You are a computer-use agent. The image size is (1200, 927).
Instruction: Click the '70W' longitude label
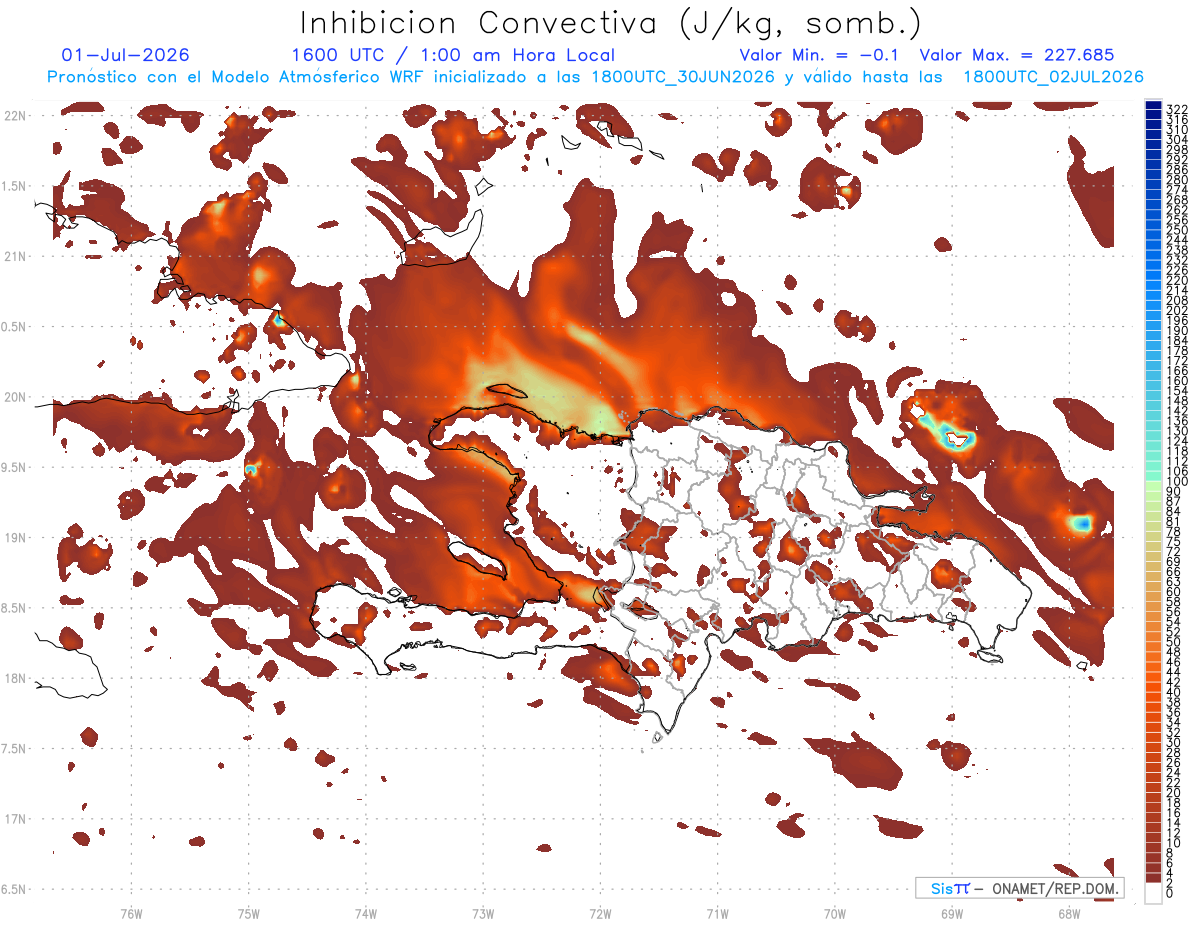pyautogui.click(x=835, y=913)
